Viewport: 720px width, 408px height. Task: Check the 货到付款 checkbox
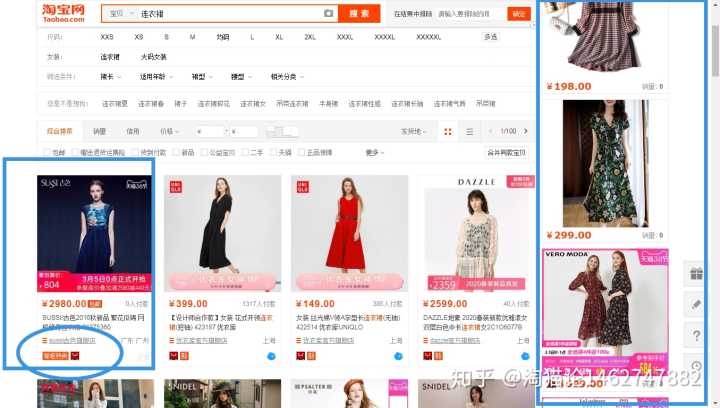click(x=135, y=152)
